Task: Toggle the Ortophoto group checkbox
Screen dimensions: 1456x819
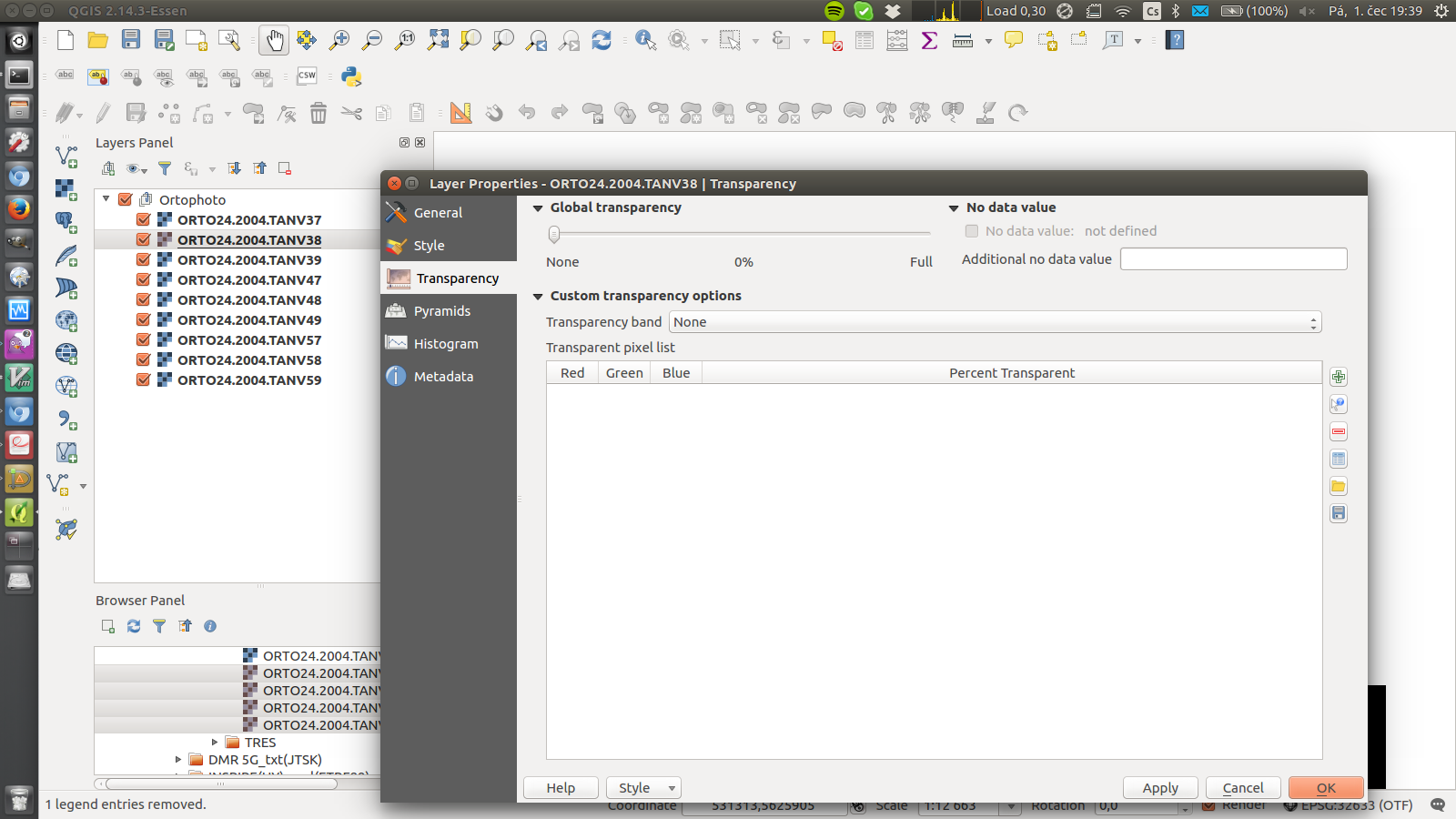Action: pos(126,199)
